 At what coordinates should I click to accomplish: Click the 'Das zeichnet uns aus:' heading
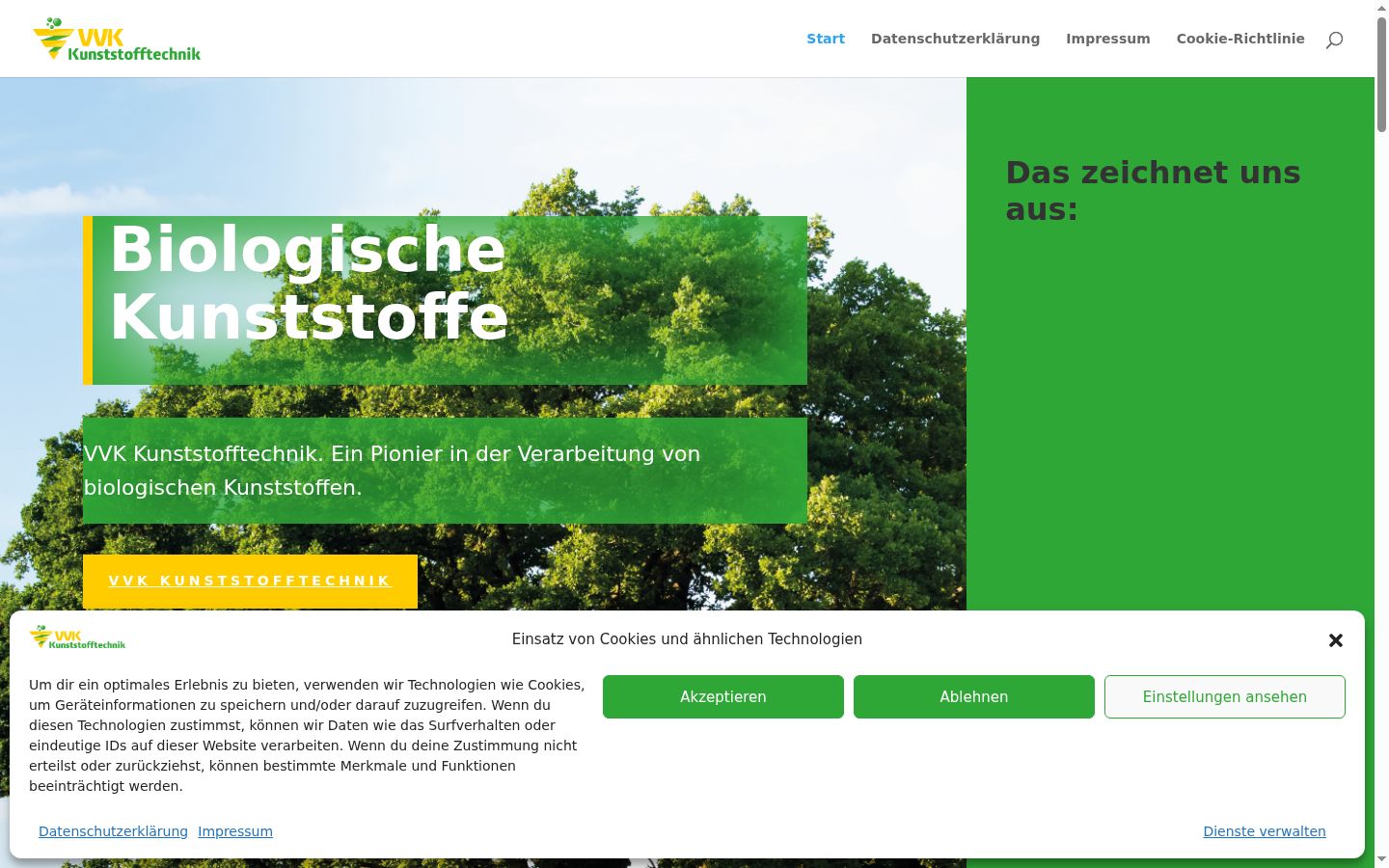1153,191
